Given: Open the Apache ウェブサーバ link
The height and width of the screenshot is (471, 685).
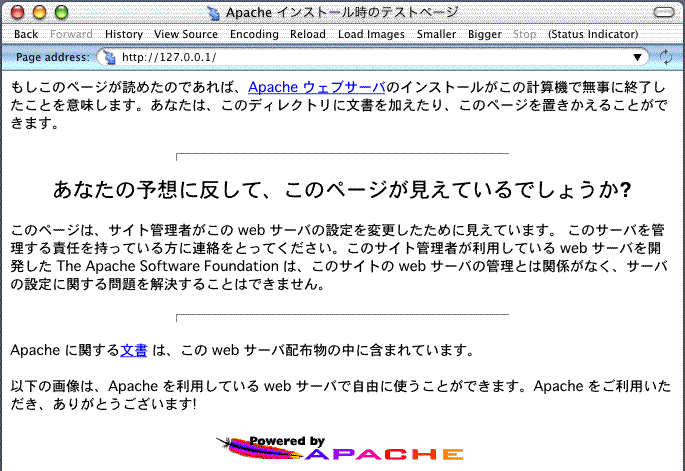Looking at the screenshot, I should coord(317,87).
